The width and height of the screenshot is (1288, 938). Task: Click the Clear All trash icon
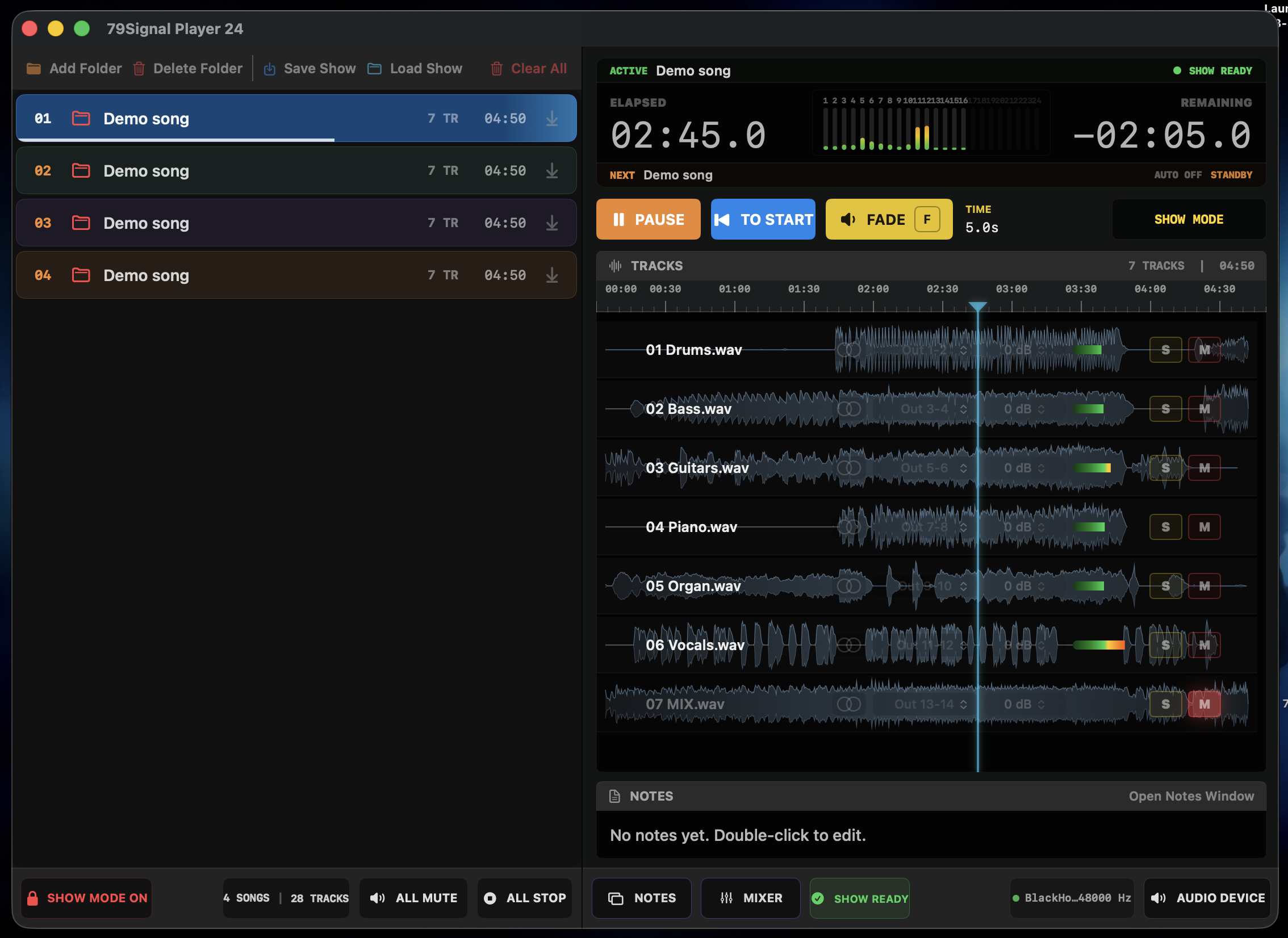496,69
